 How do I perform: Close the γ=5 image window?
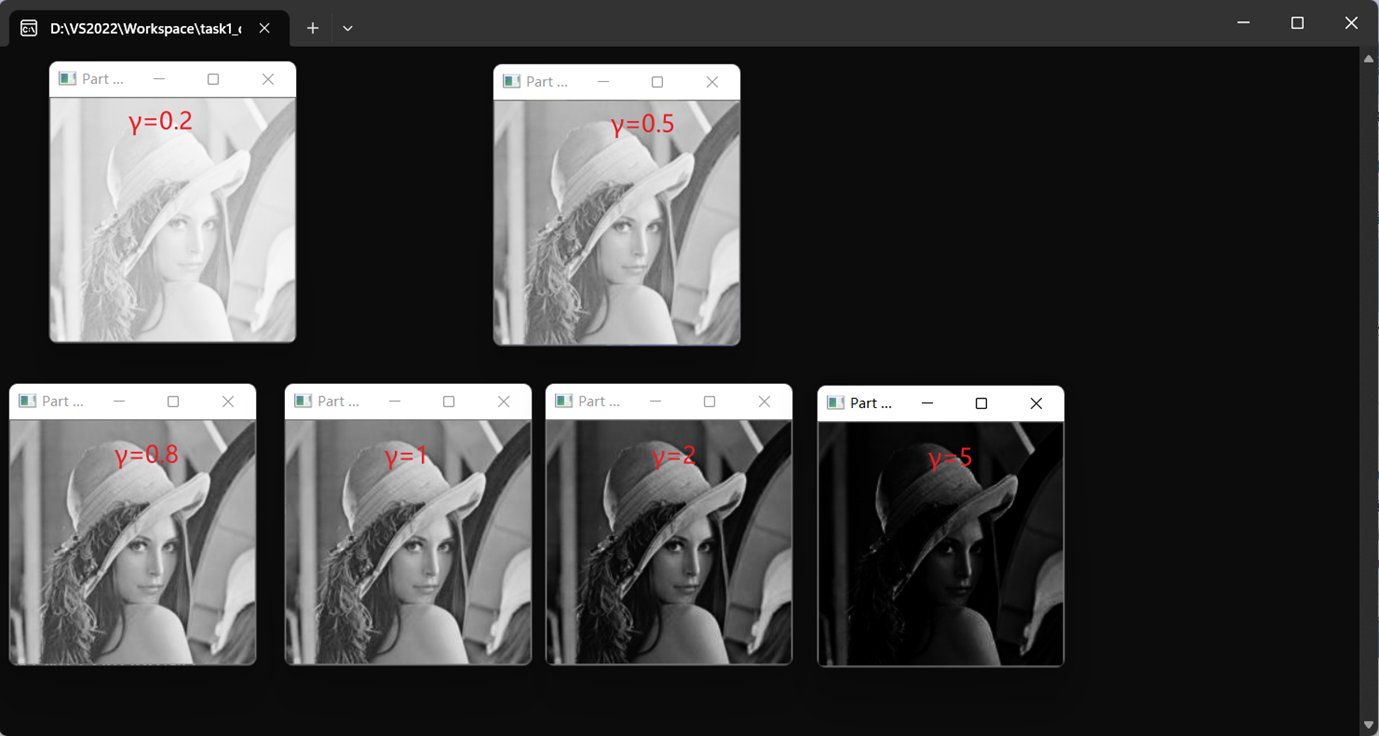click(x=1036, y=403)
